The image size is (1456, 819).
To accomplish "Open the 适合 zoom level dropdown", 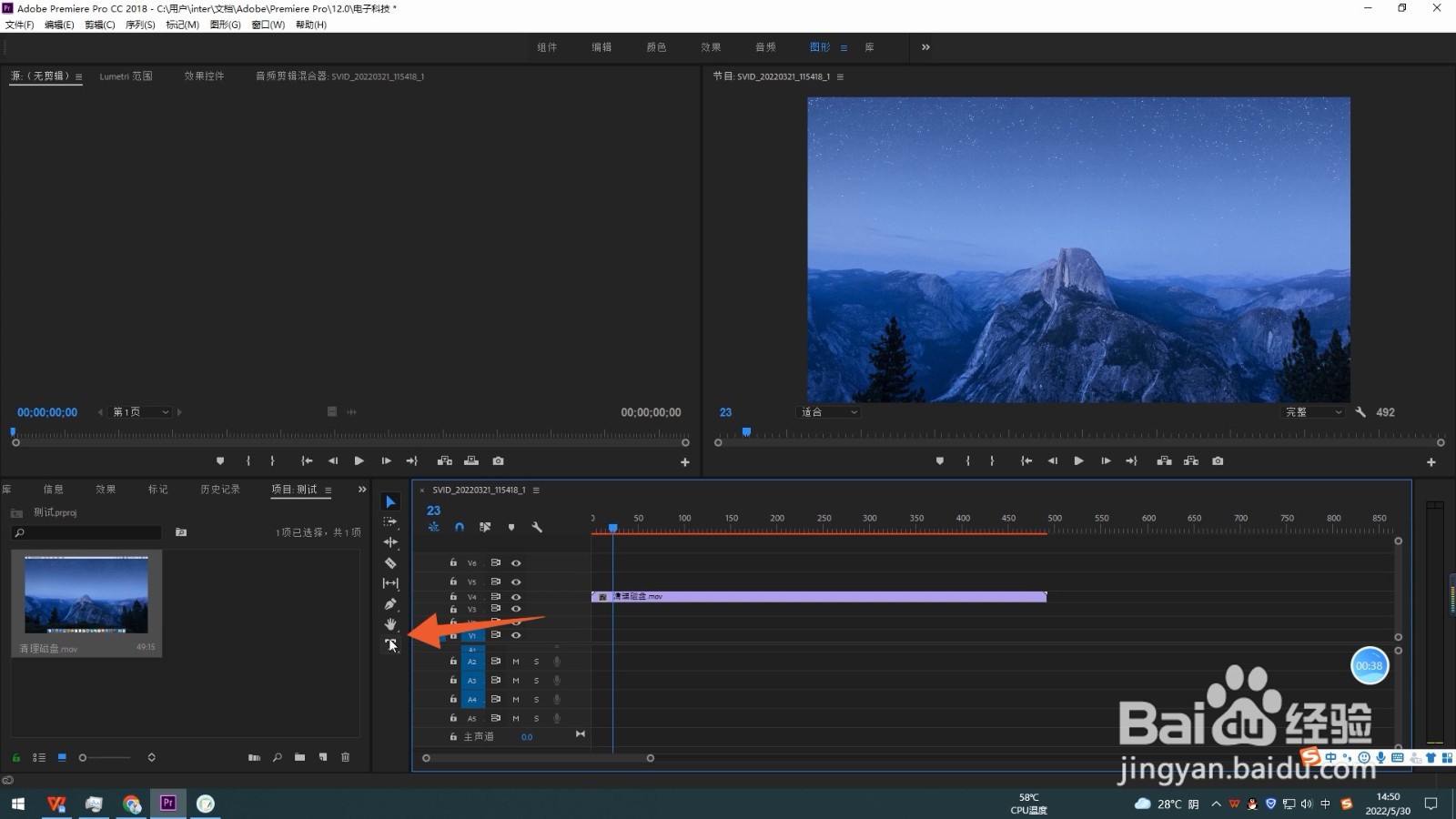I will (x=828, y=412).
